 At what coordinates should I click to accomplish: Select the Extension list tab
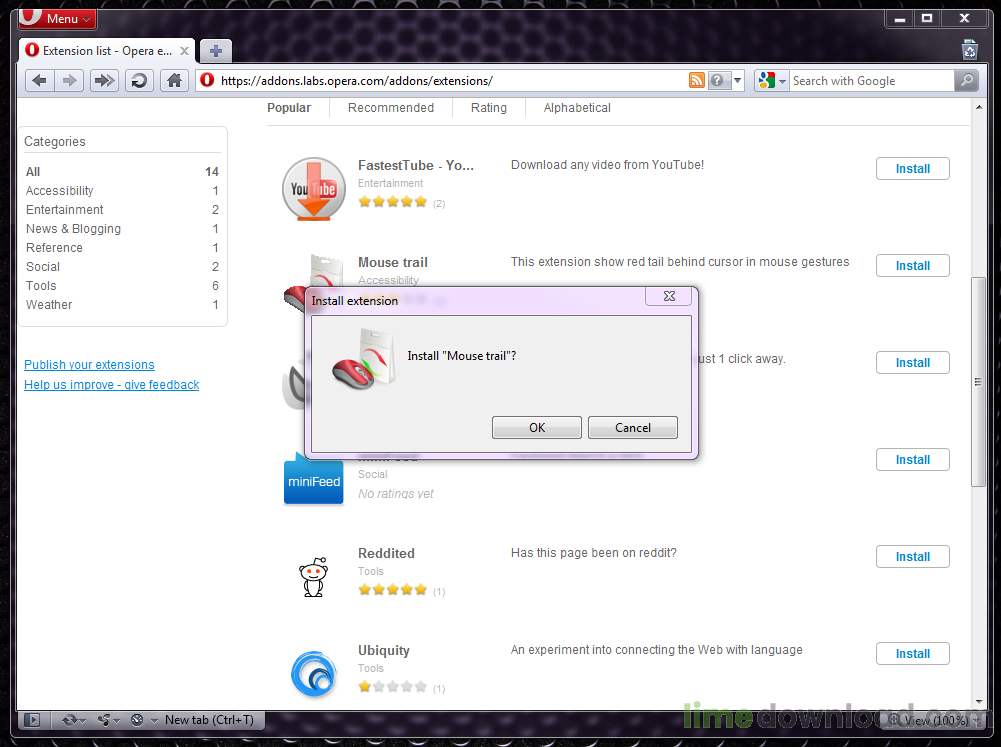coord(107,50)
